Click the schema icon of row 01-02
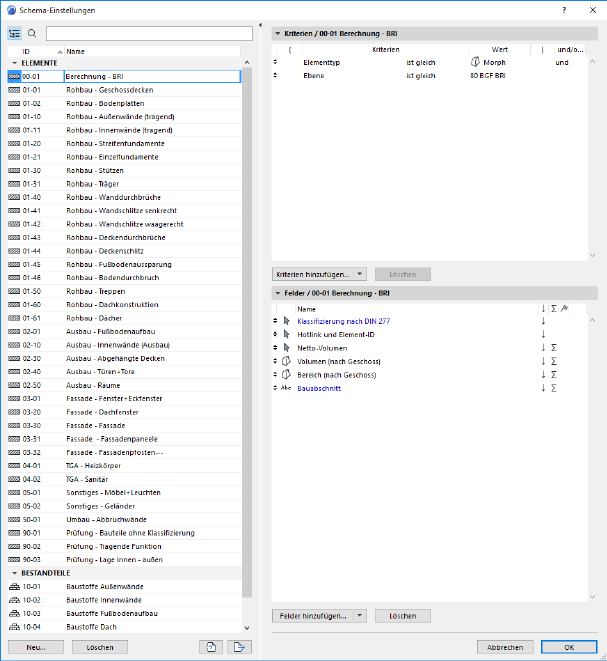Viewport: 607px width, 661px height. 14,103
